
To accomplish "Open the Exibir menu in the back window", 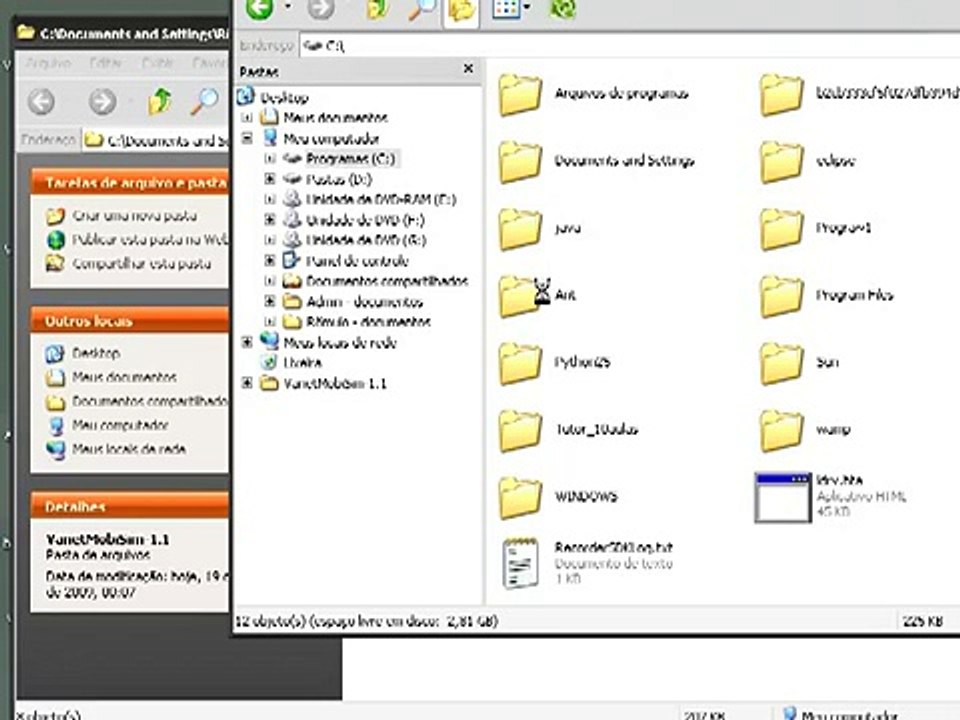I will [x=157, y=63].
